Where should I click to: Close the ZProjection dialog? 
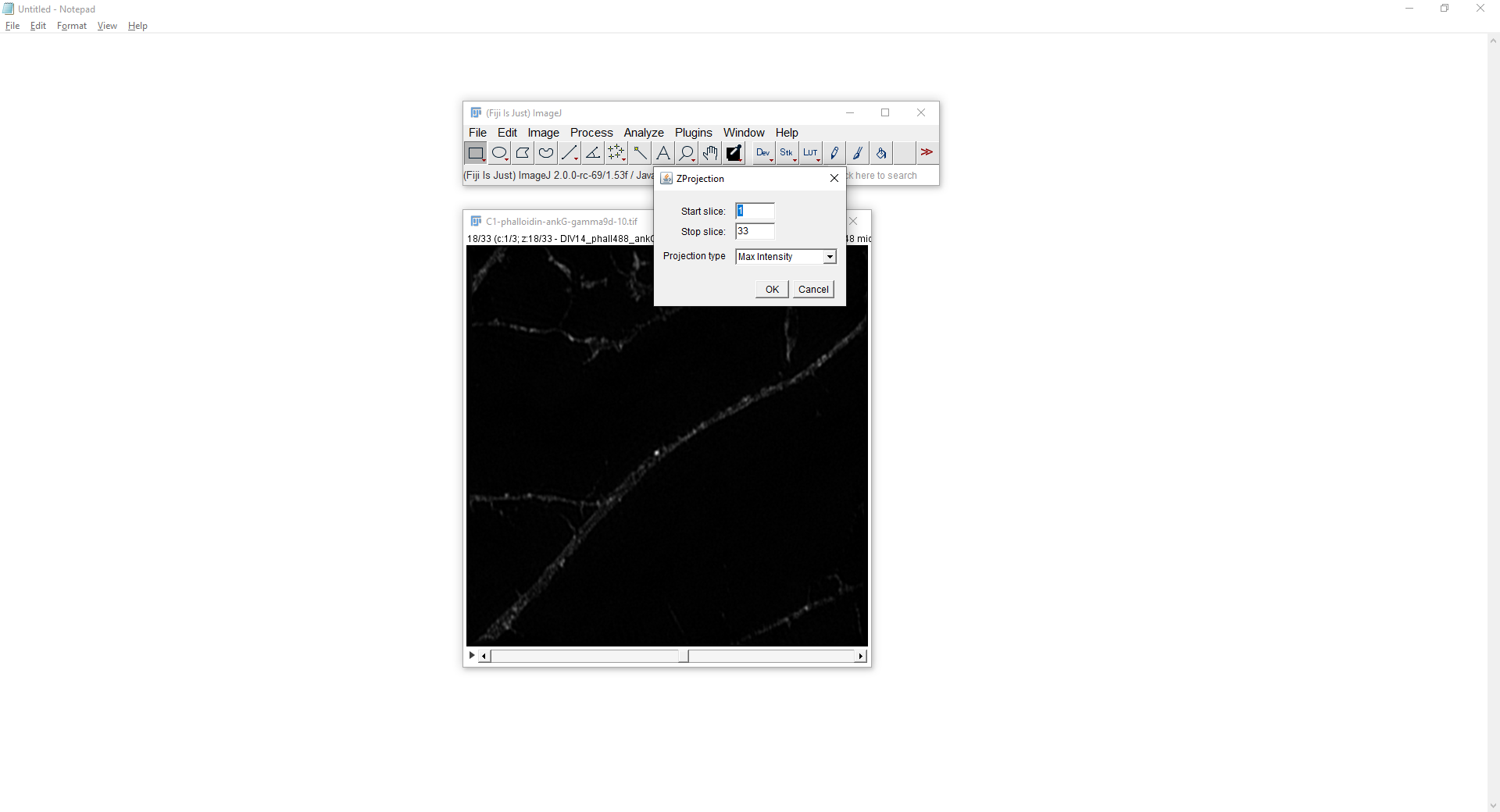pos(834,178)
